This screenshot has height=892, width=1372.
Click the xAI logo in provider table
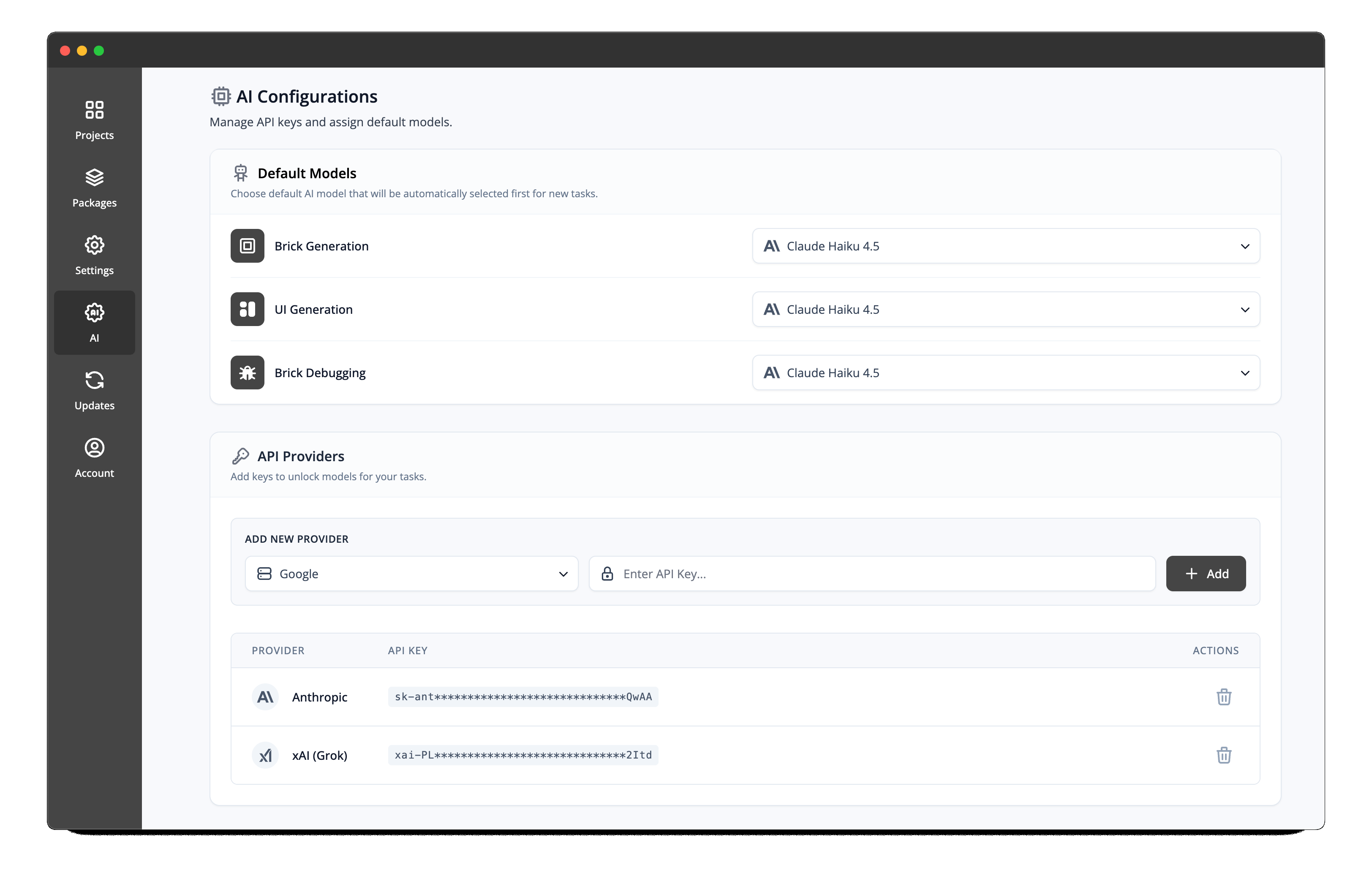265,755
